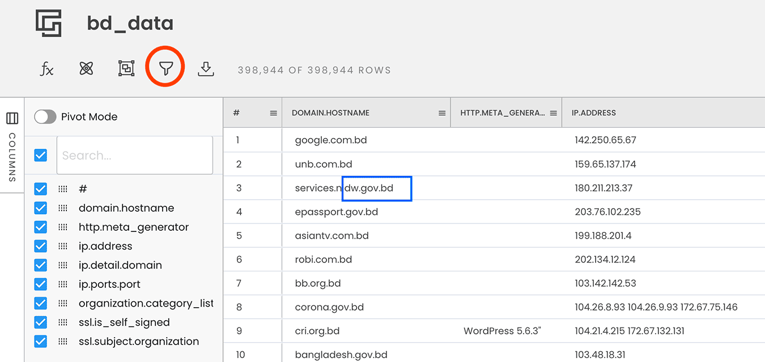The height and width of the screenshot is (362, 765).
Task: Click IP address 180.211.213.37
Action: (604, 188)
